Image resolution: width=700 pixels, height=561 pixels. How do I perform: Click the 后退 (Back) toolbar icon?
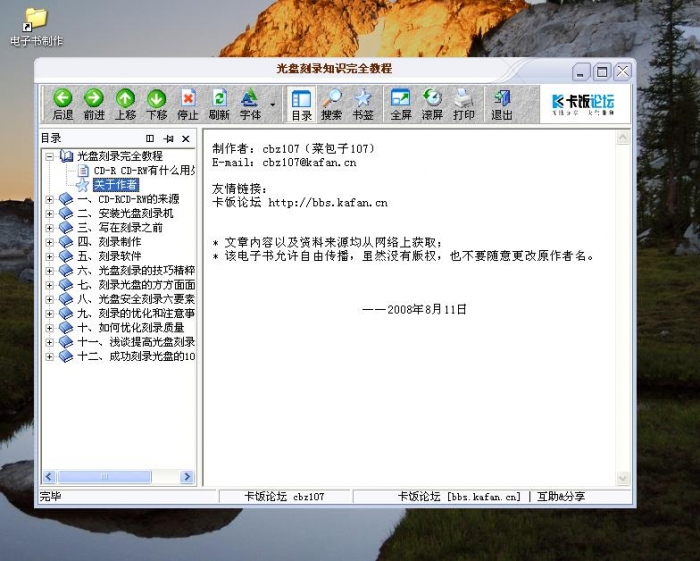coord(62,103)
